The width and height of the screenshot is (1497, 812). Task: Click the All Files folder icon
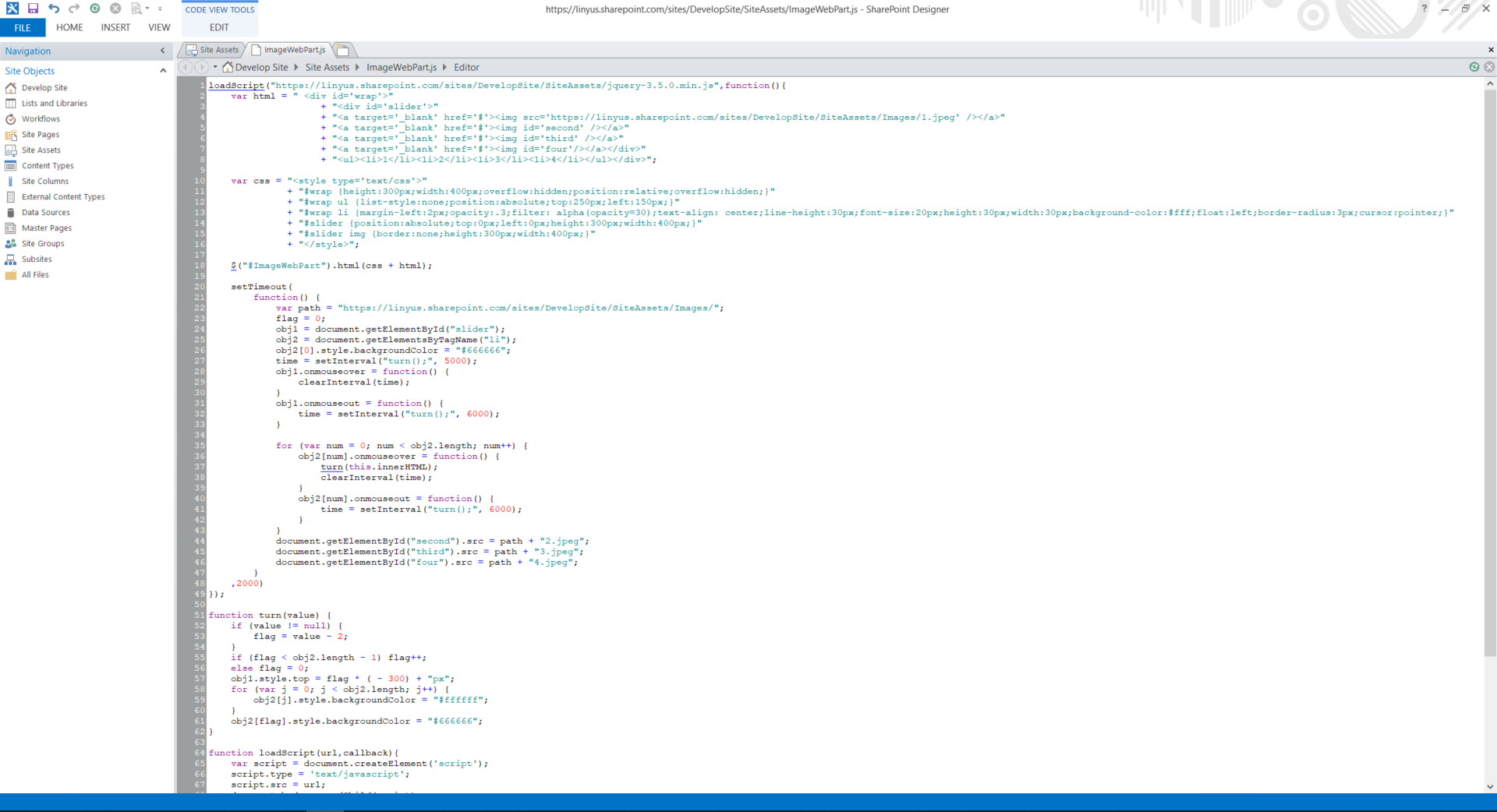tap(11, 275)
